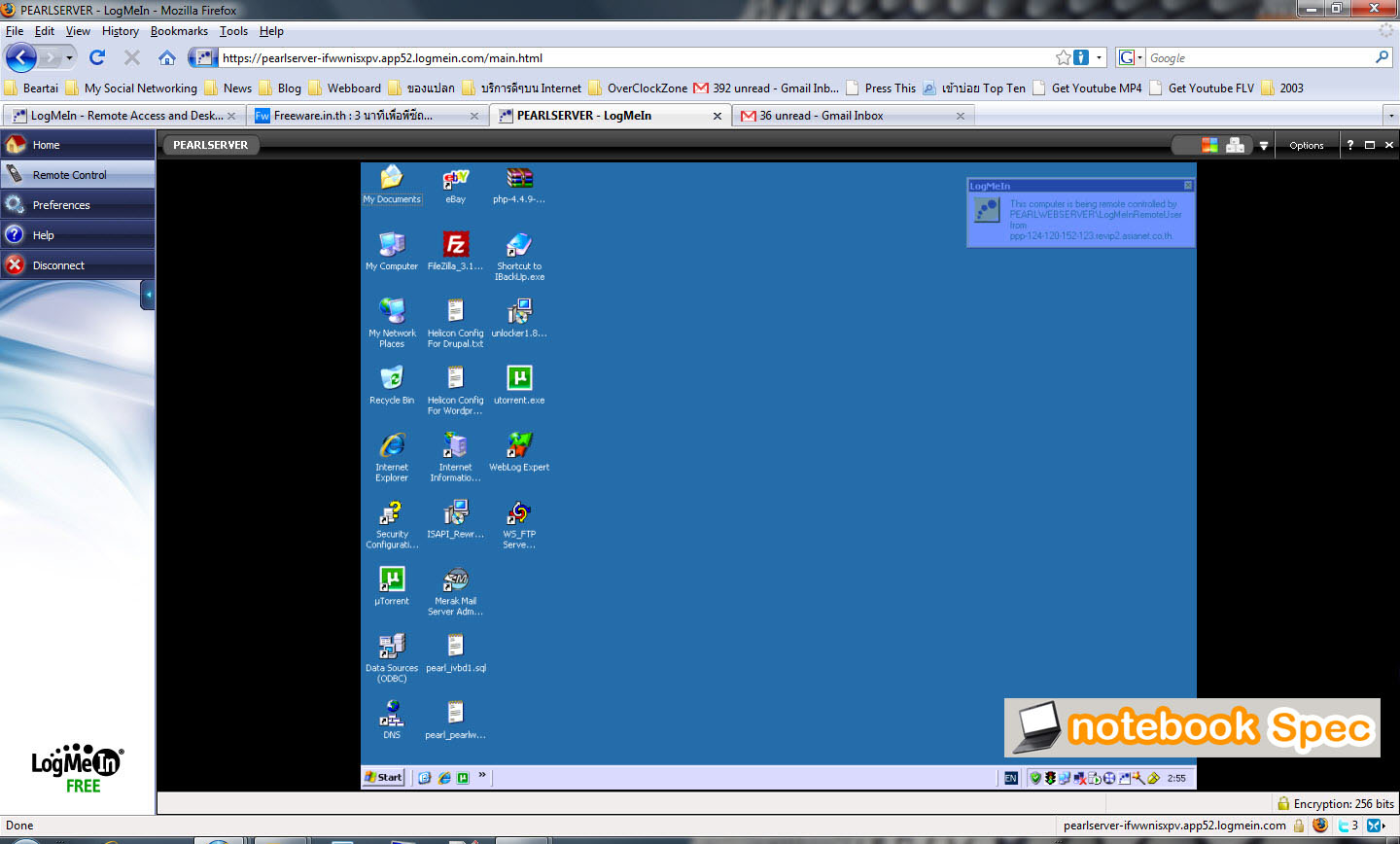Open FileZilla icon on remote desktop
The height and width of the screenshot is (844, 1400).
(x=455, y=244)
